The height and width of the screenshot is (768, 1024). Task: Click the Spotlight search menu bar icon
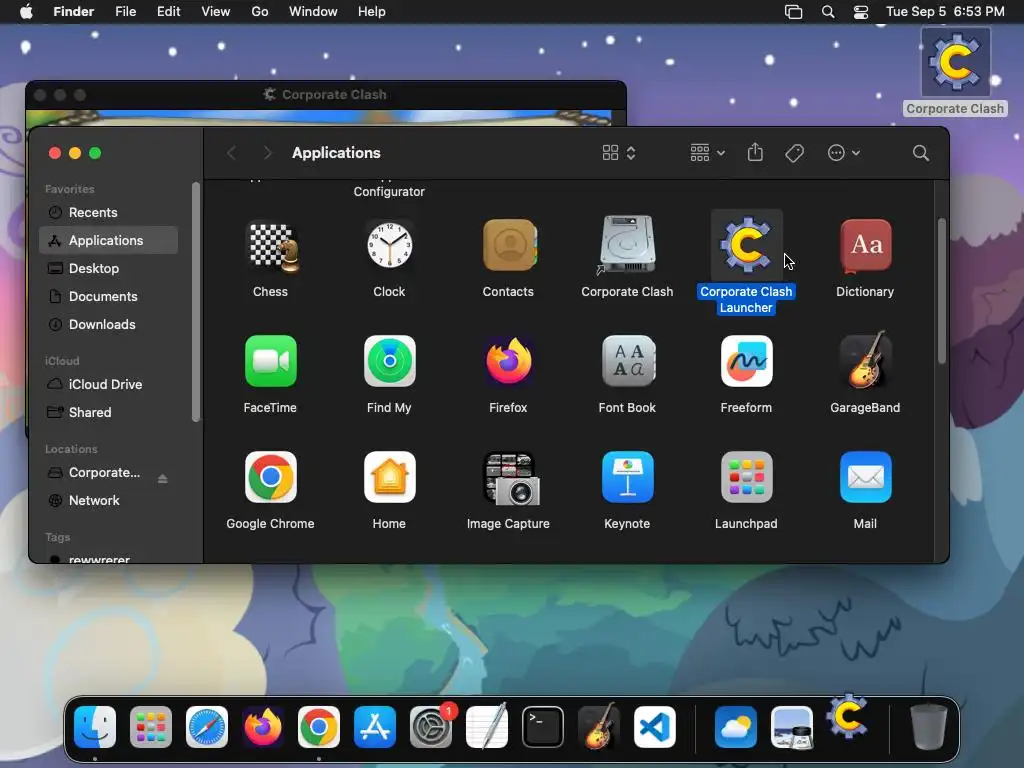click(x=828, y=12)
